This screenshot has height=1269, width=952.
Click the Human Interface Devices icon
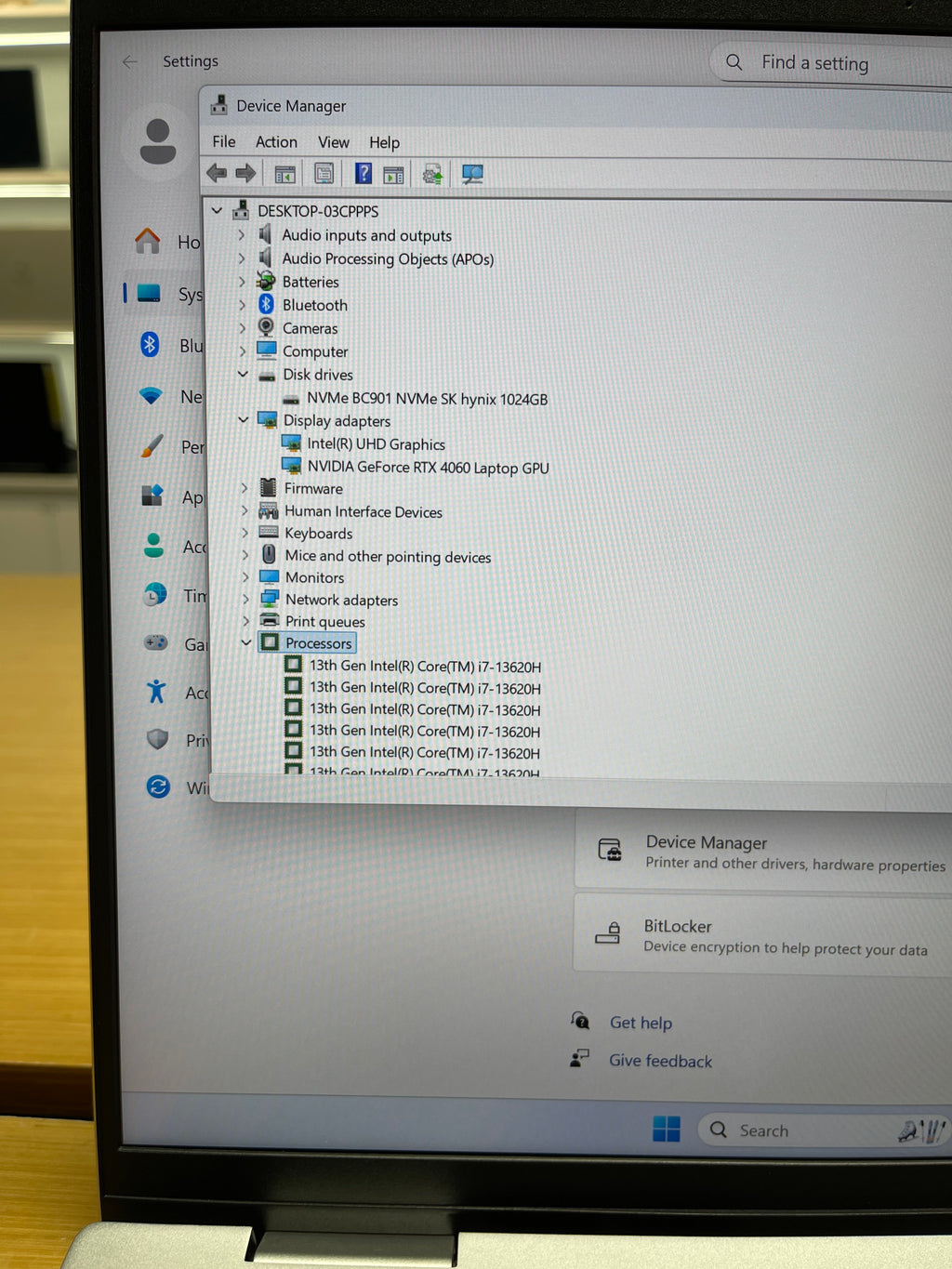point(269,511)
